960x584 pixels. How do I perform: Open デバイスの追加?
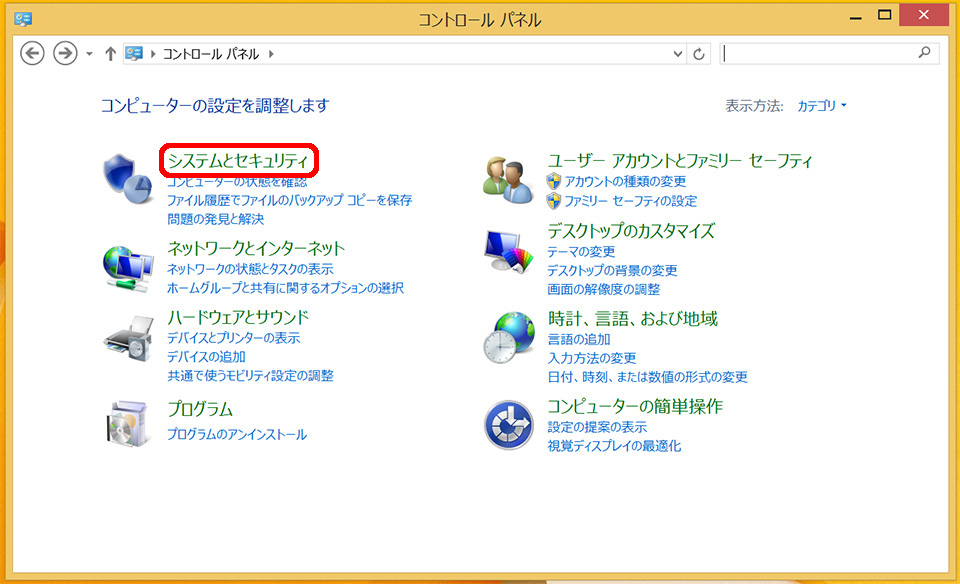(x=206, y=357)
